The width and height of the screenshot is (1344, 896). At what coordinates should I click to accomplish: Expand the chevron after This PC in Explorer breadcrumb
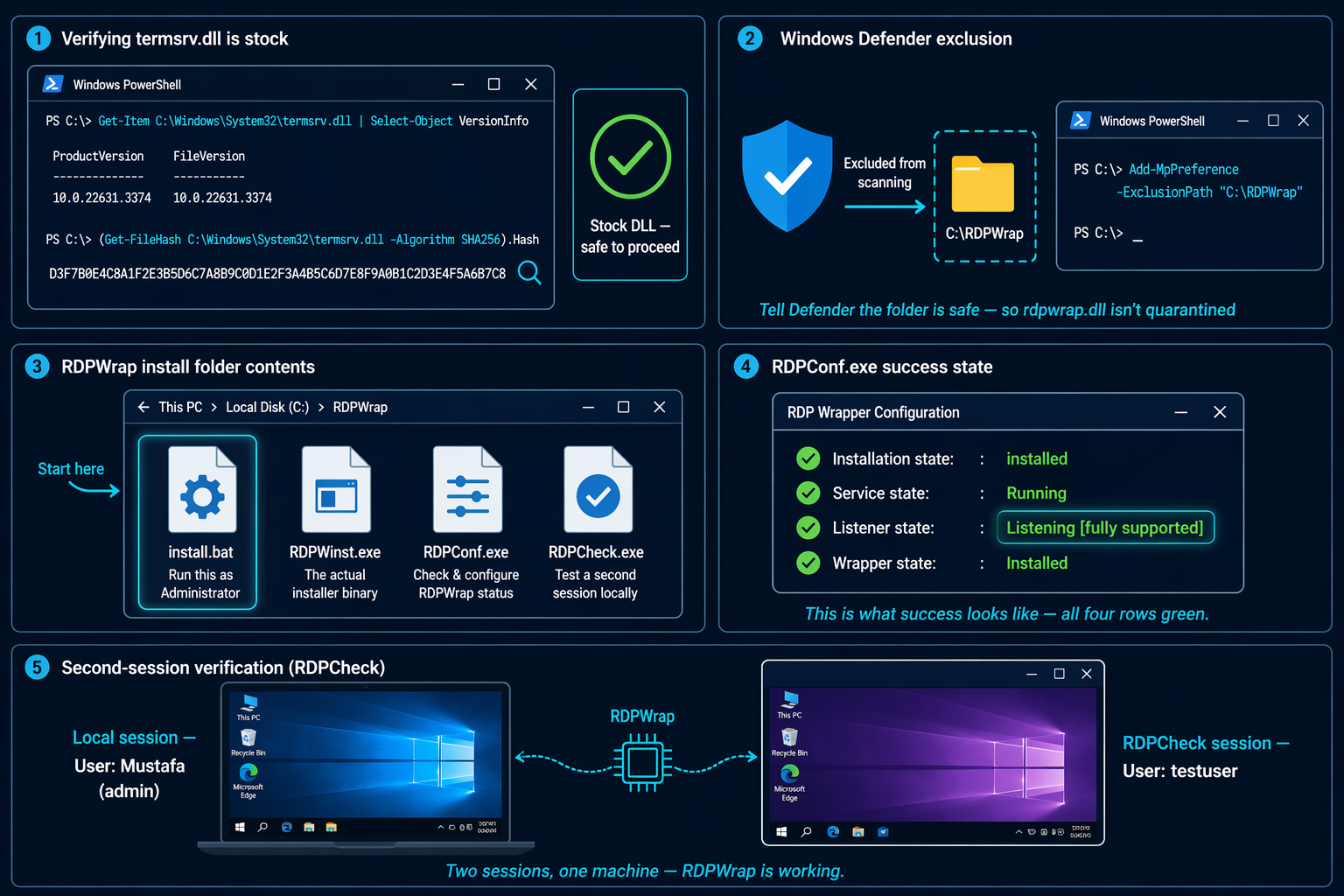(213, 407)
